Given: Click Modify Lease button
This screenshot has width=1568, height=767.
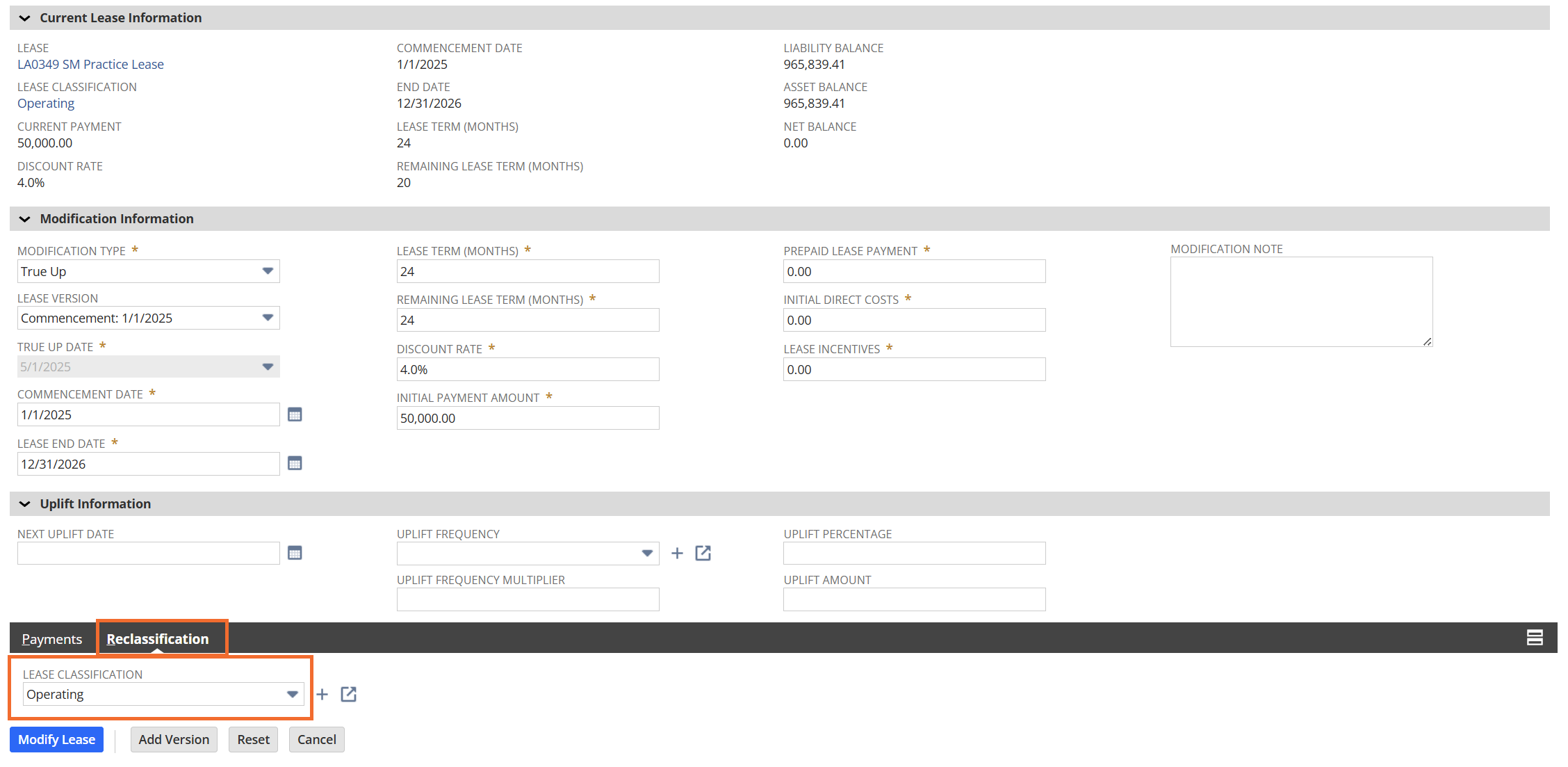Looking at the screenshot, I should [x=57, y=739].
